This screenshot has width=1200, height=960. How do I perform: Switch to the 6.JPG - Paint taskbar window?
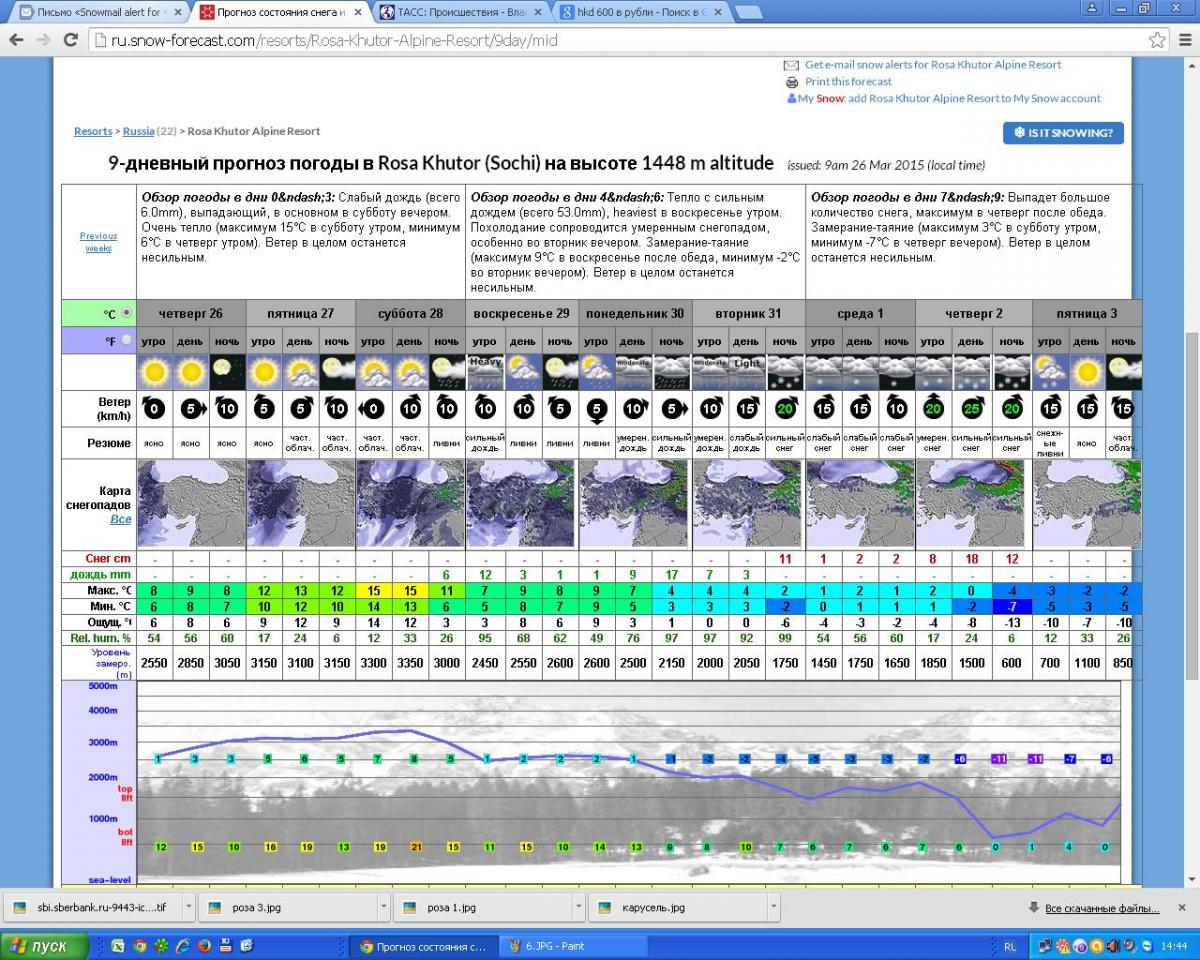point(572,946)
